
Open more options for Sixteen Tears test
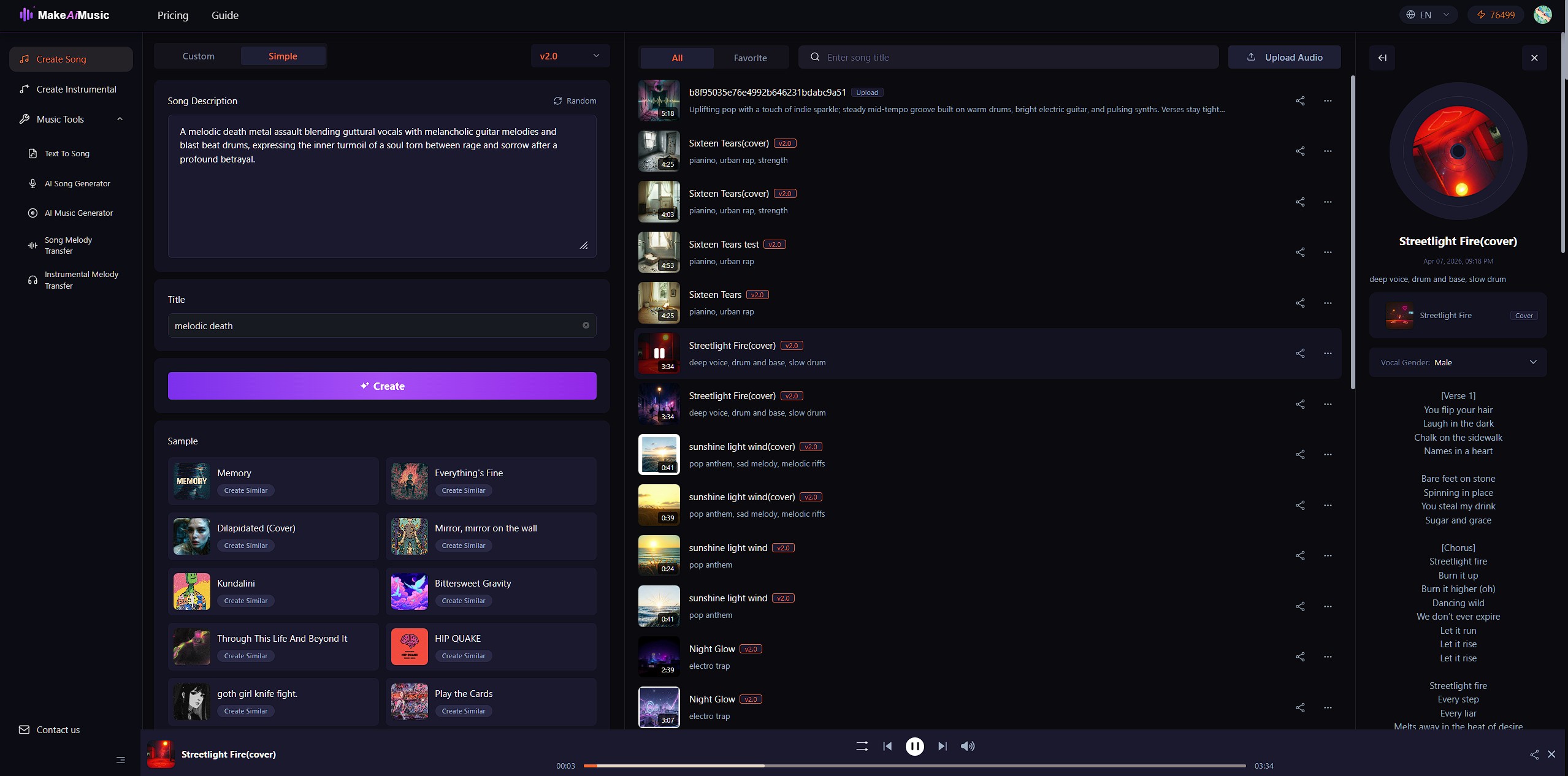click(1327, 252)
